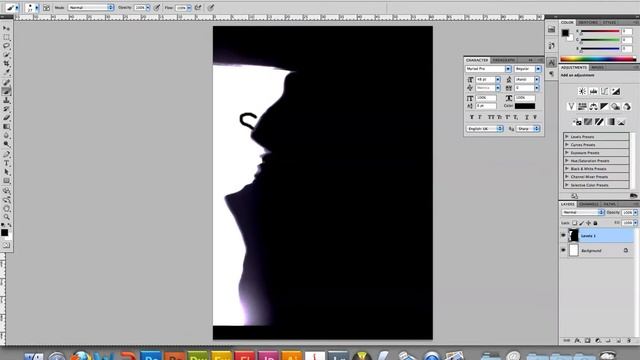Open the font style Regular dropdown
Screen dimensions: 640x360
coord(527,69)
